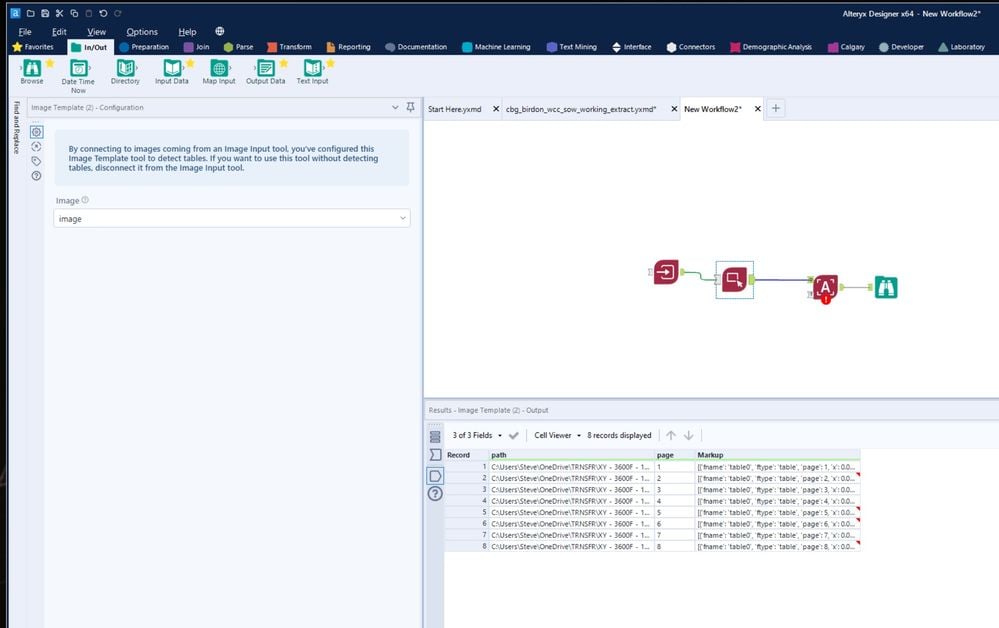Screen dimensions: 999x628
Task: Switch to the Developer tool palette
Action: click(901, 46)
